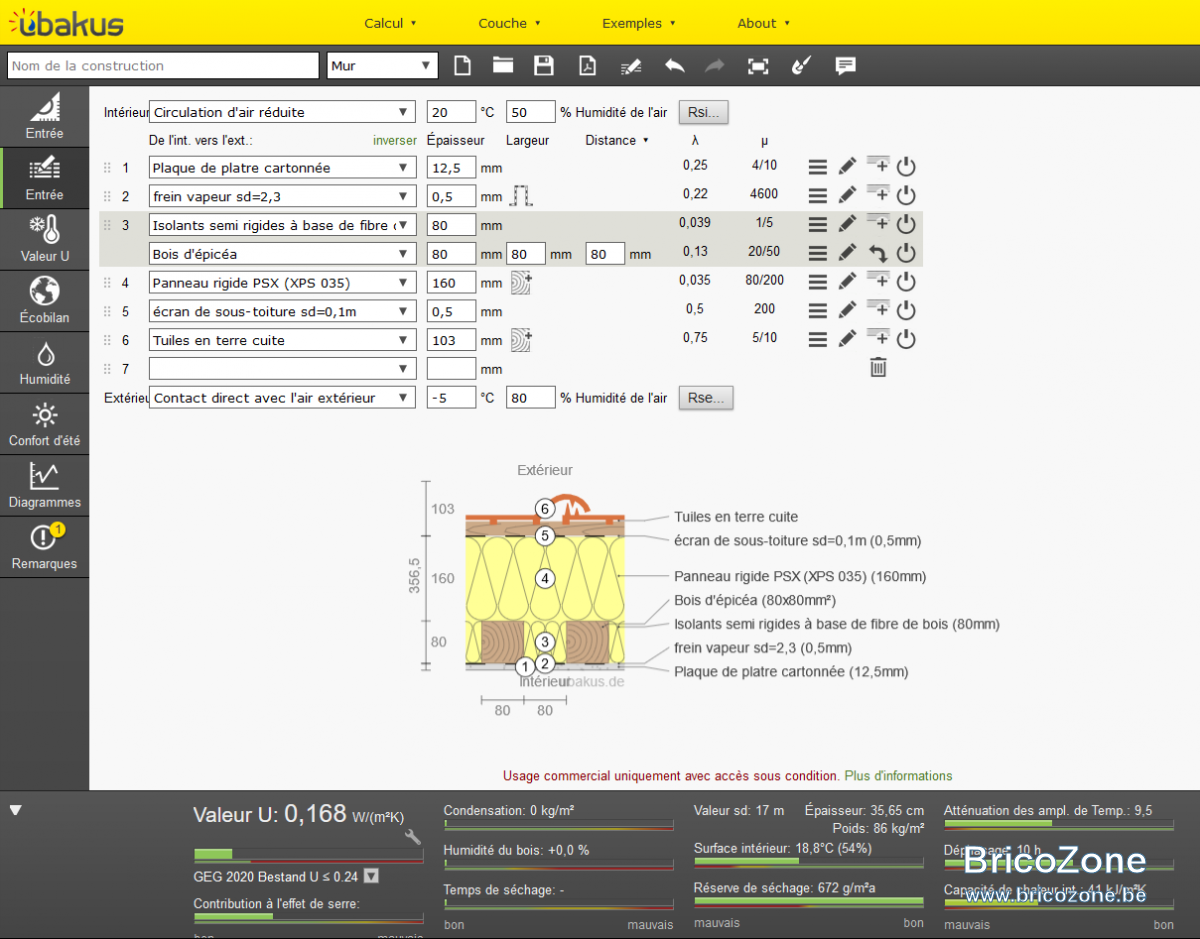Image resolution: width=1200 pixels, height=939 pixels.
Task: Click the new document icon in toolbar
Action: 462,66
